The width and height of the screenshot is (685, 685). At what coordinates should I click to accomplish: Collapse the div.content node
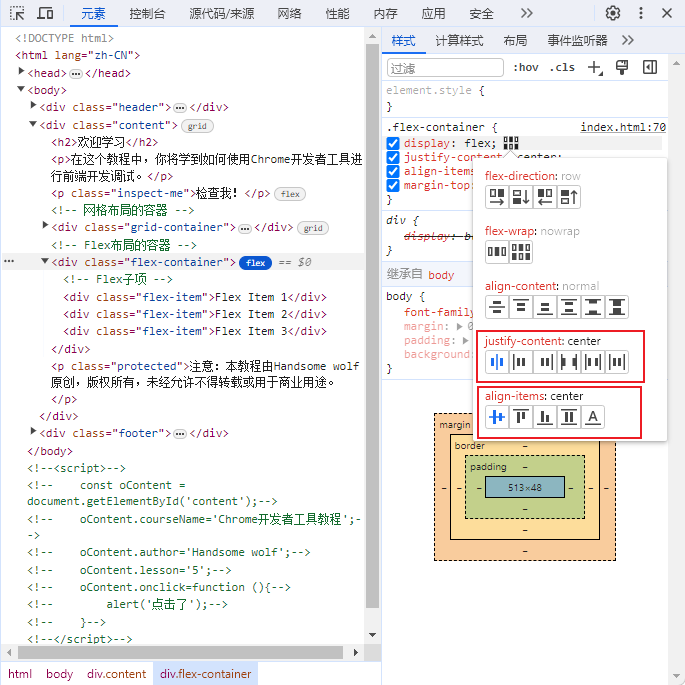(33, 124)
